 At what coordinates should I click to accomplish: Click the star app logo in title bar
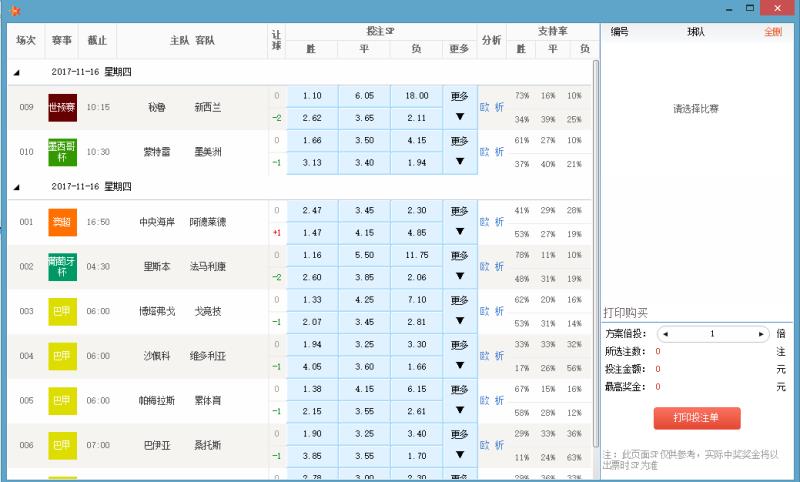click(x=14, y=10)
